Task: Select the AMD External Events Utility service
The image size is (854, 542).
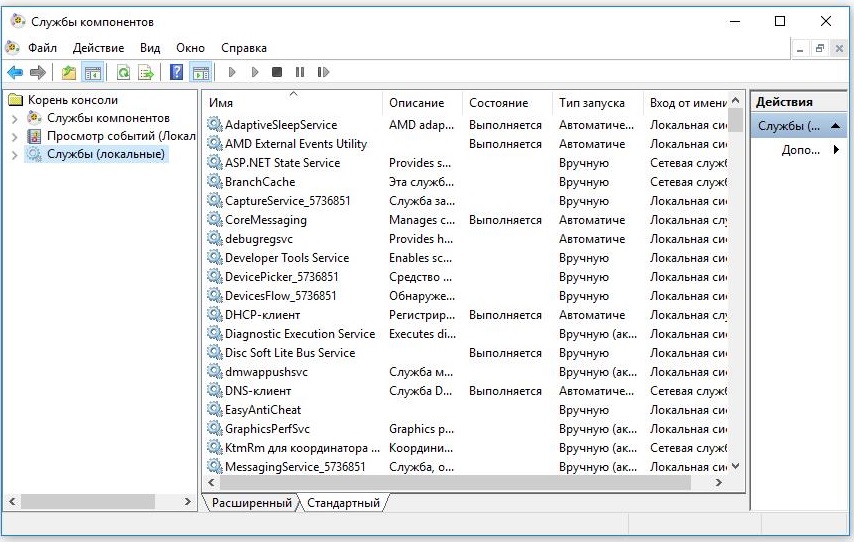Action: pos(296,144)
